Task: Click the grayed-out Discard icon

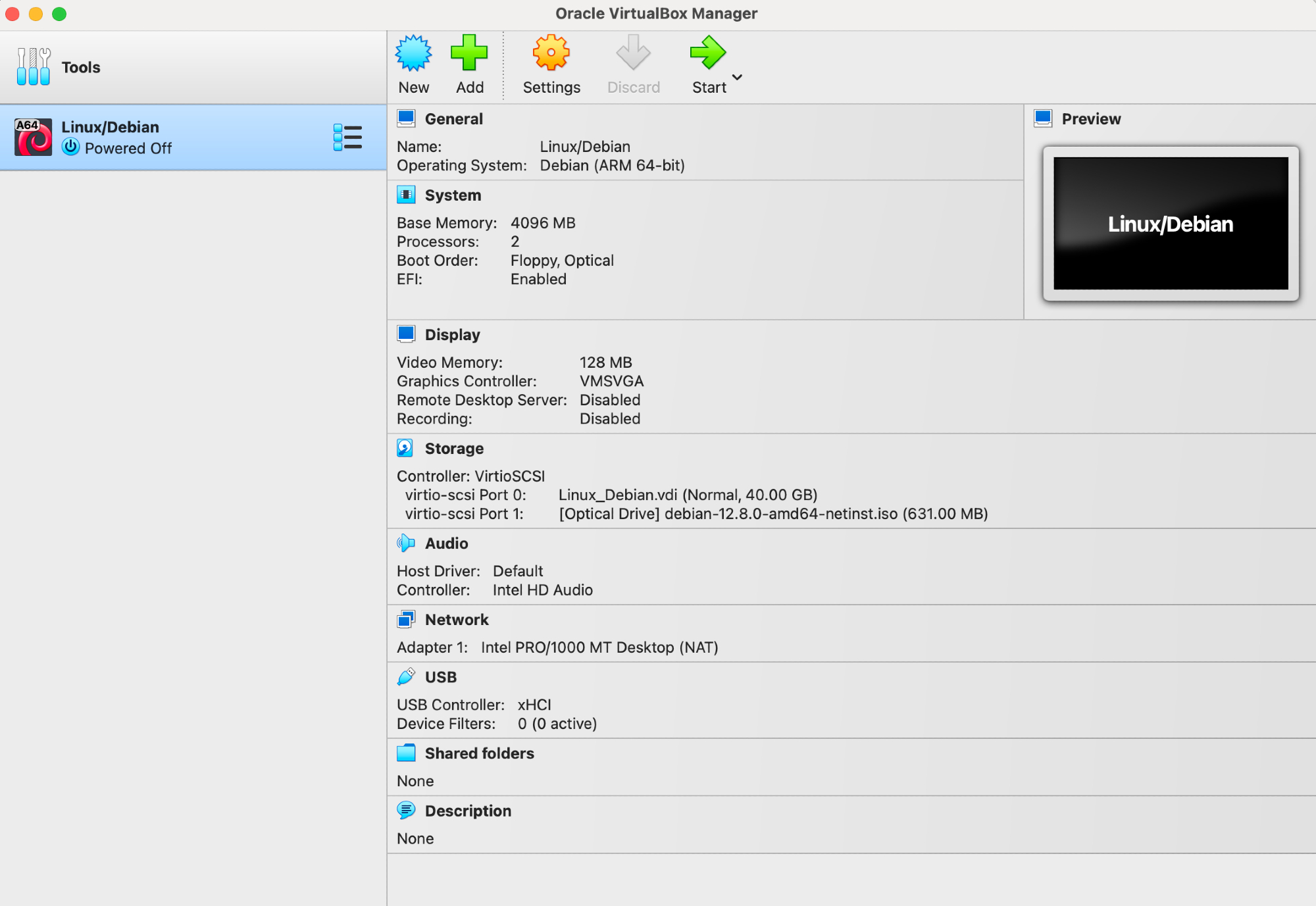Action: (633, 53)
